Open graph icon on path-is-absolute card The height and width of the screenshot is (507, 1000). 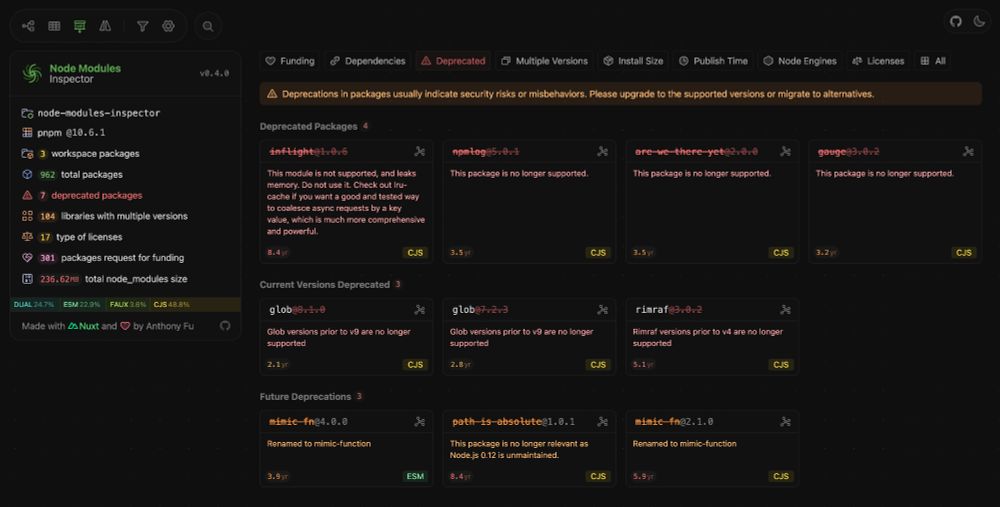point(603,422)
